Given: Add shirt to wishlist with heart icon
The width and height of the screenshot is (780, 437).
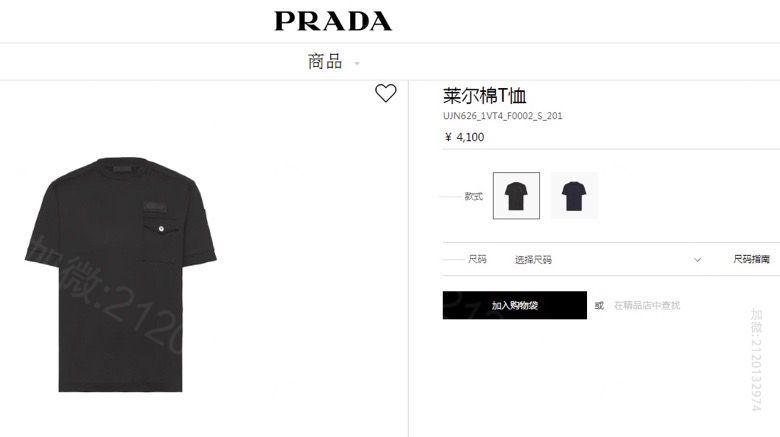Looking at the screenshot, I should point(386,93).
